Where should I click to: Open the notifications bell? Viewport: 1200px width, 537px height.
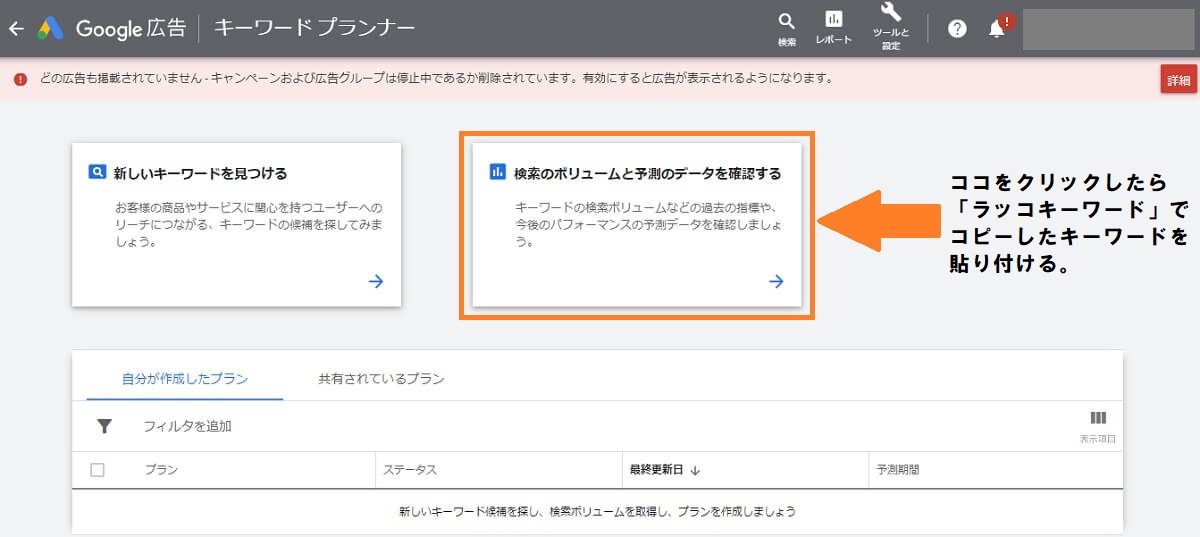click(x=997, y=28)
